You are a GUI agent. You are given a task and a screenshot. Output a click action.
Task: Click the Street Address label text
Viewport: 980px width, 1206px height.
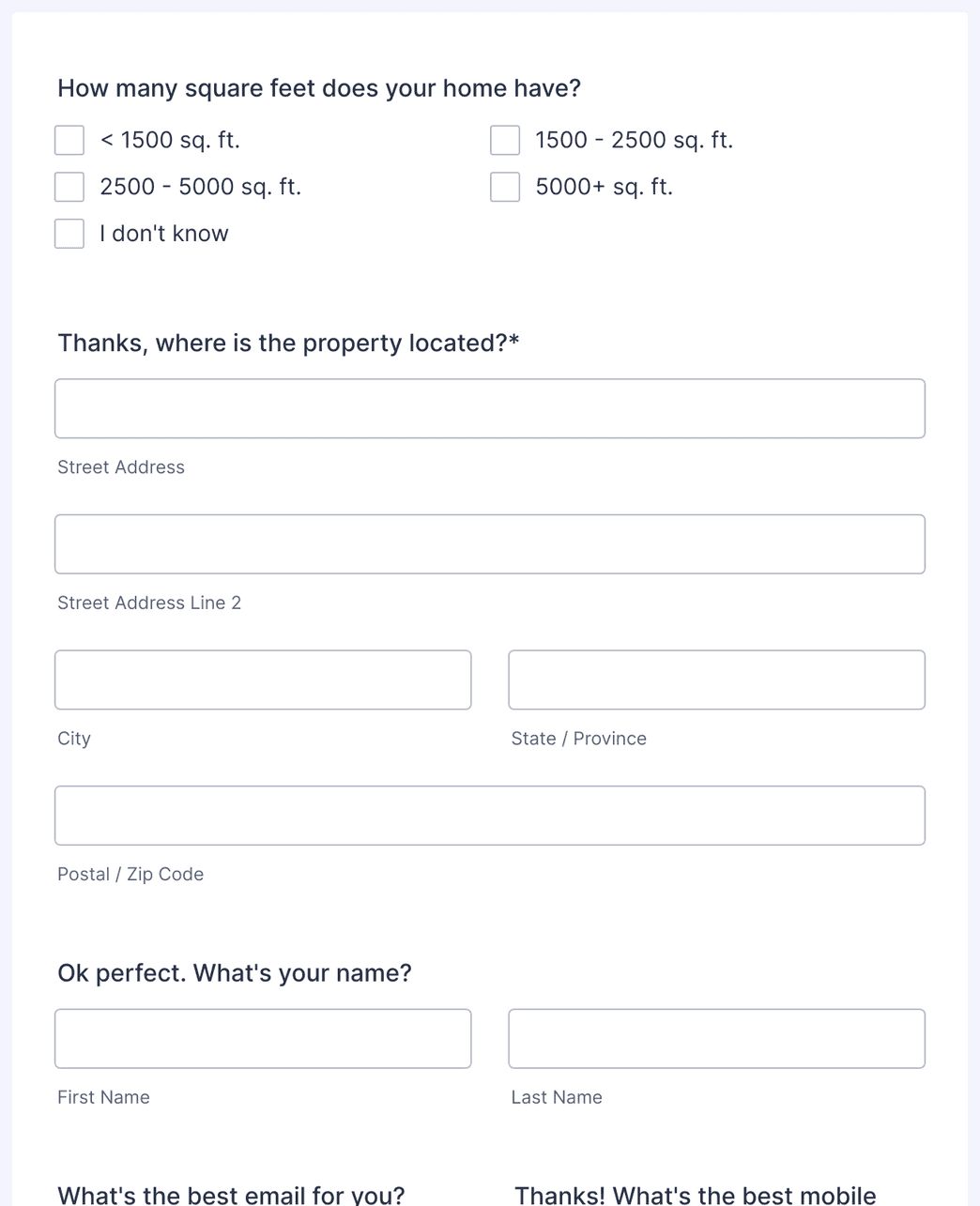click(x=121, y=466)
